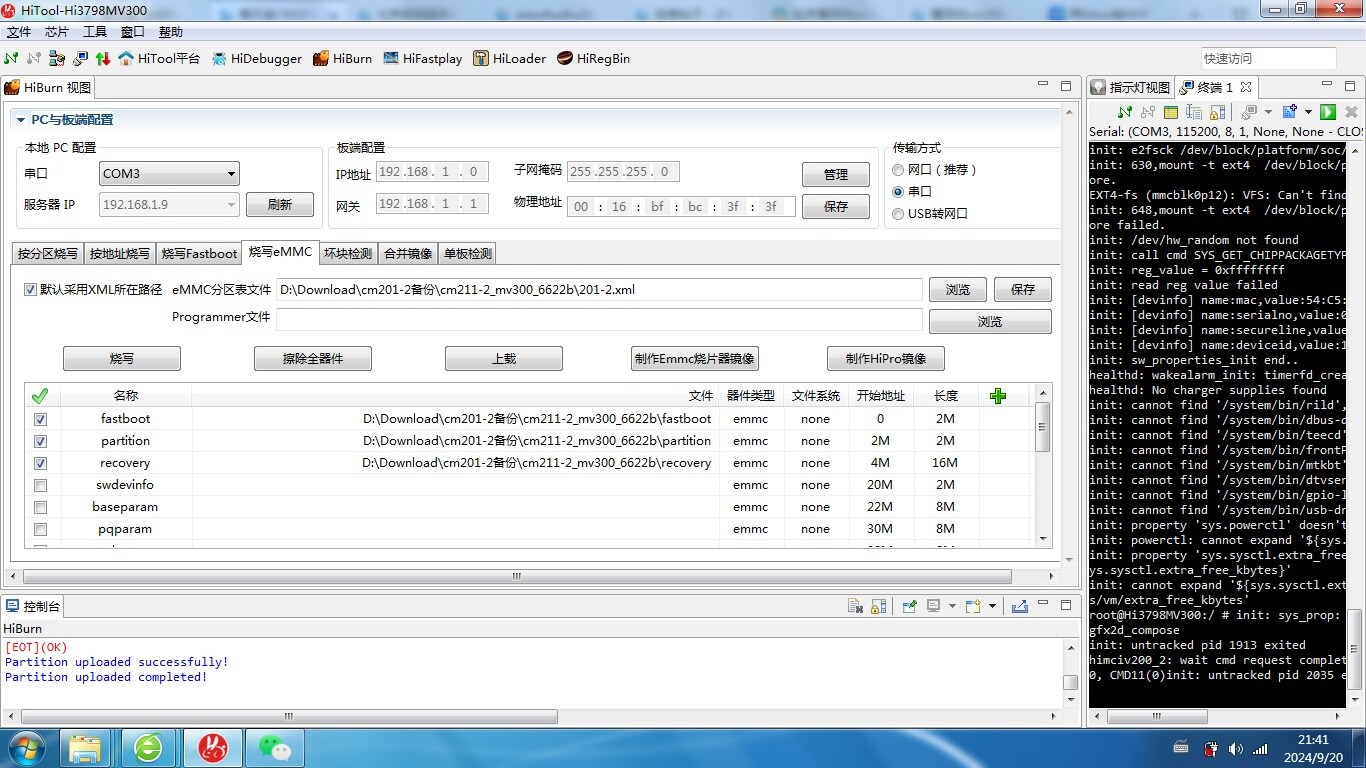This screenshot has height=768, width=1366.
Task: Check the baseparam partition checkbox
Action: pyautogui.click(x=40, y=507)
